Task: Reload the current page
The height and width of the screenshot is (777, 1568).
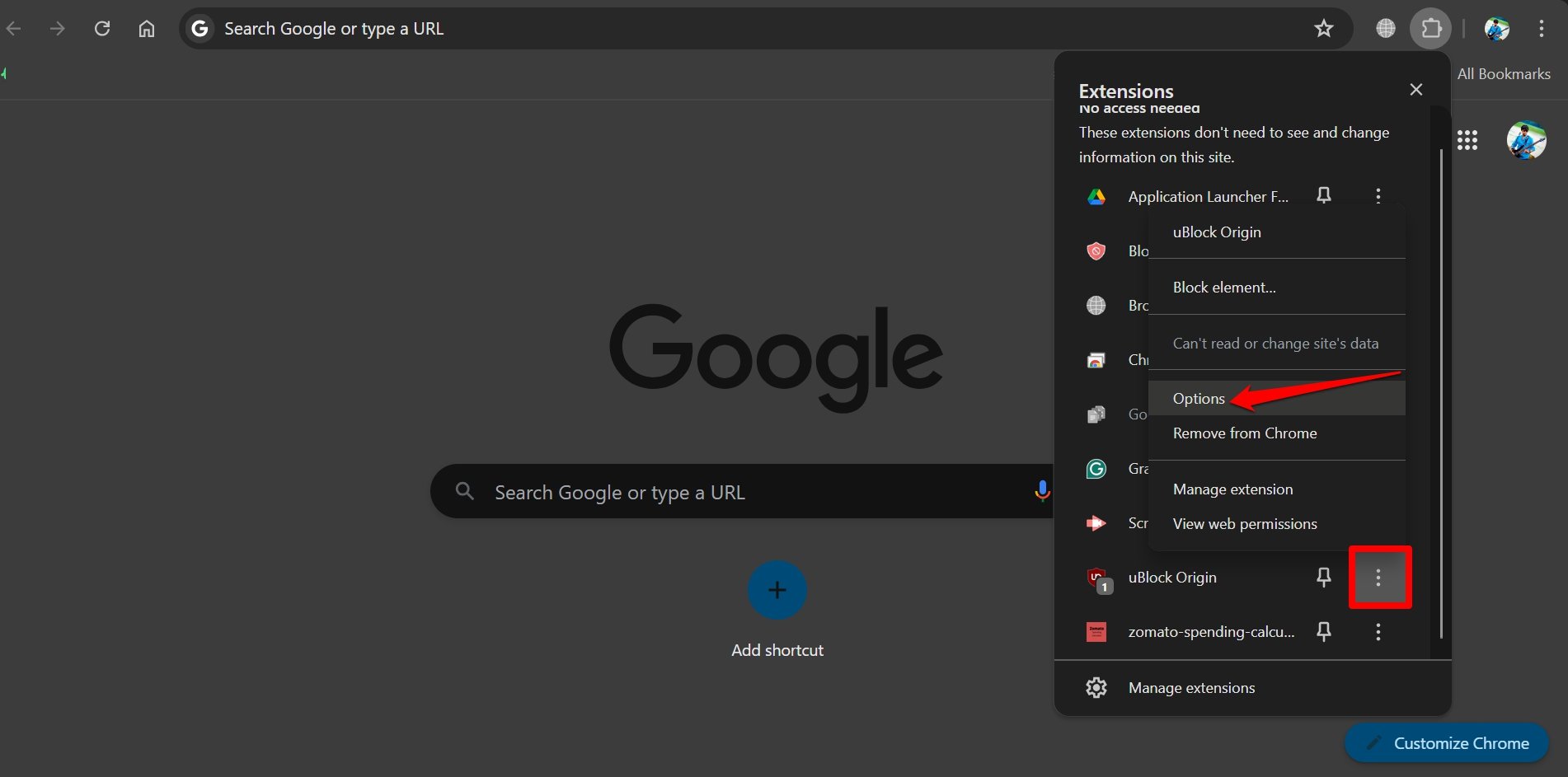Action: coord(102,29)
